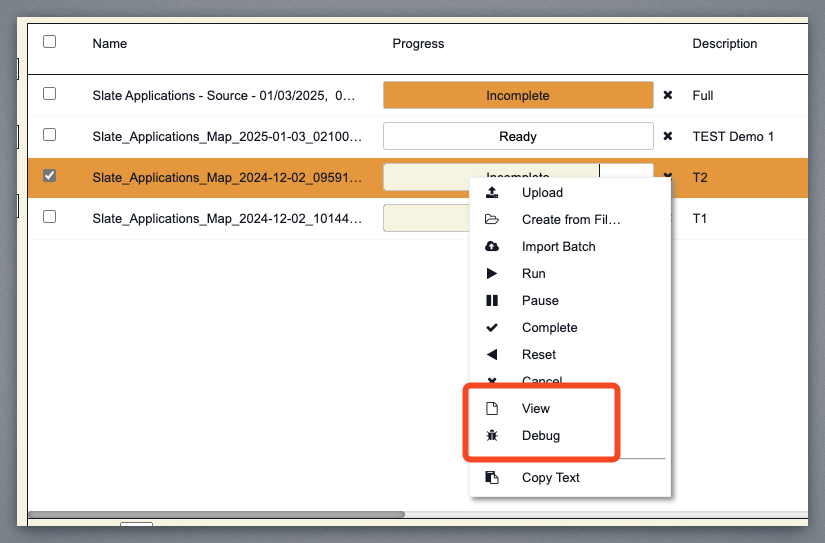Screen dimensions: 825x543
Task: Click the Upload icon in context menu
Action: point(491,193)
